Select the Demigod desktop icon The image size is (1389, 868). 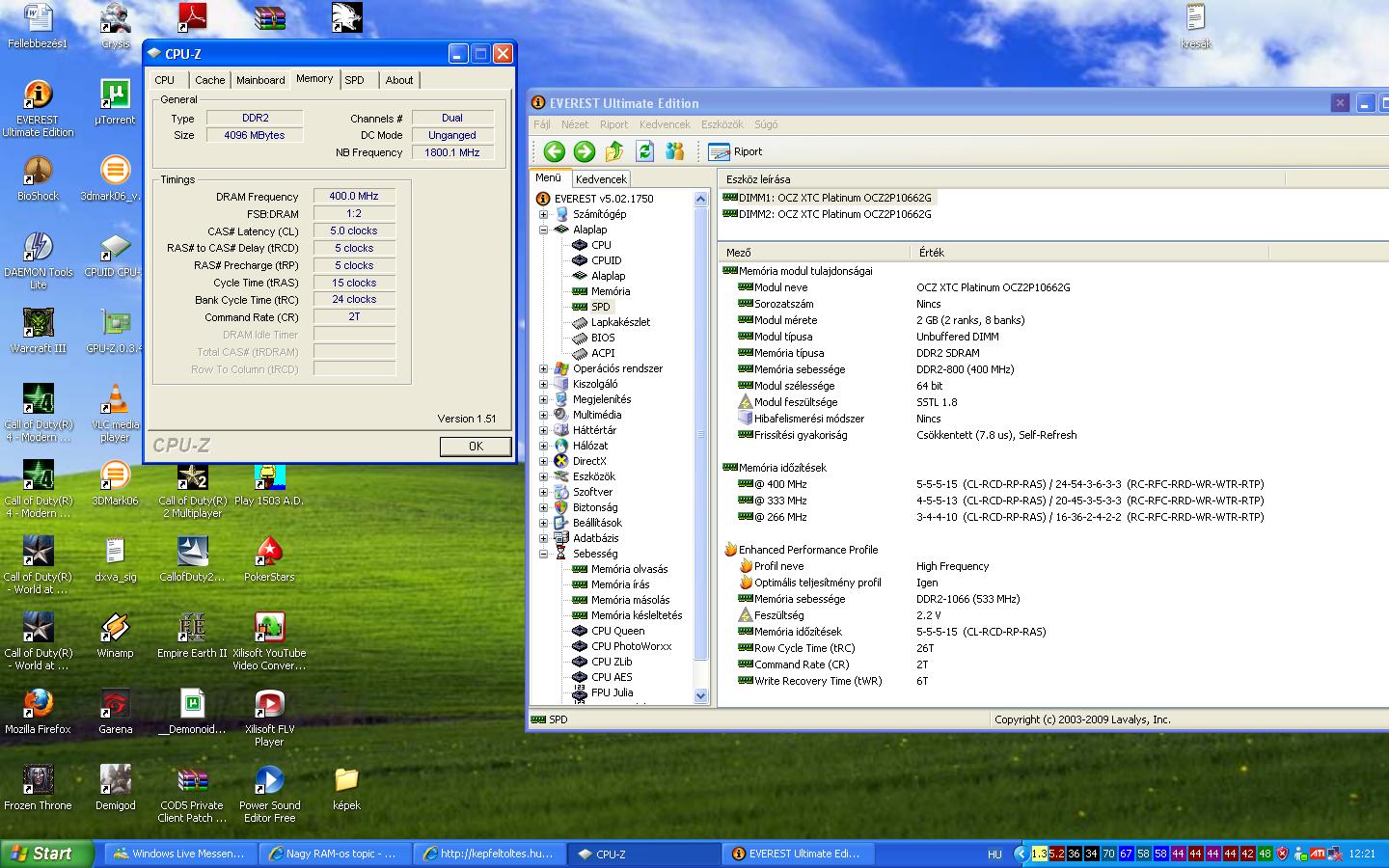(115, 788)
